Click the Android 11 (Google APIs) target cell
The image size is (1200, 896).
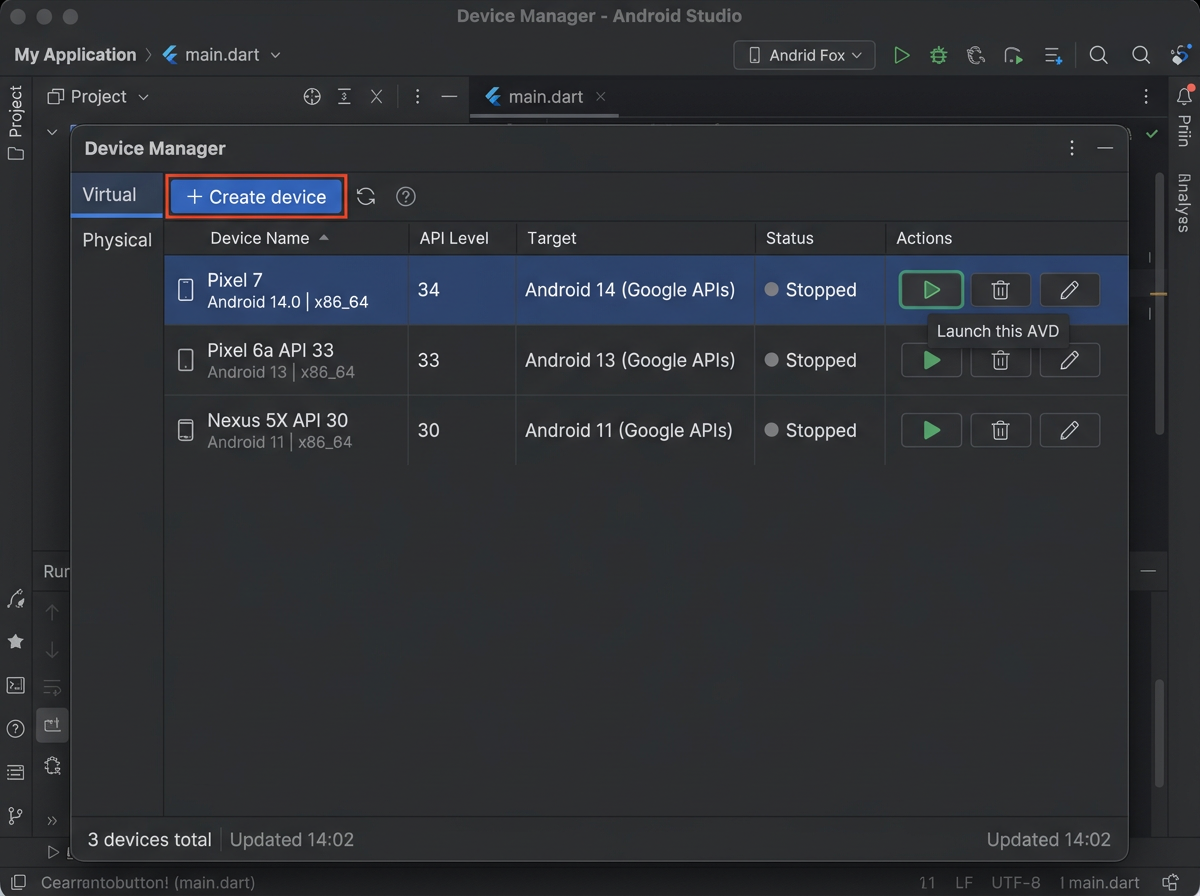[x=629, y=430]
